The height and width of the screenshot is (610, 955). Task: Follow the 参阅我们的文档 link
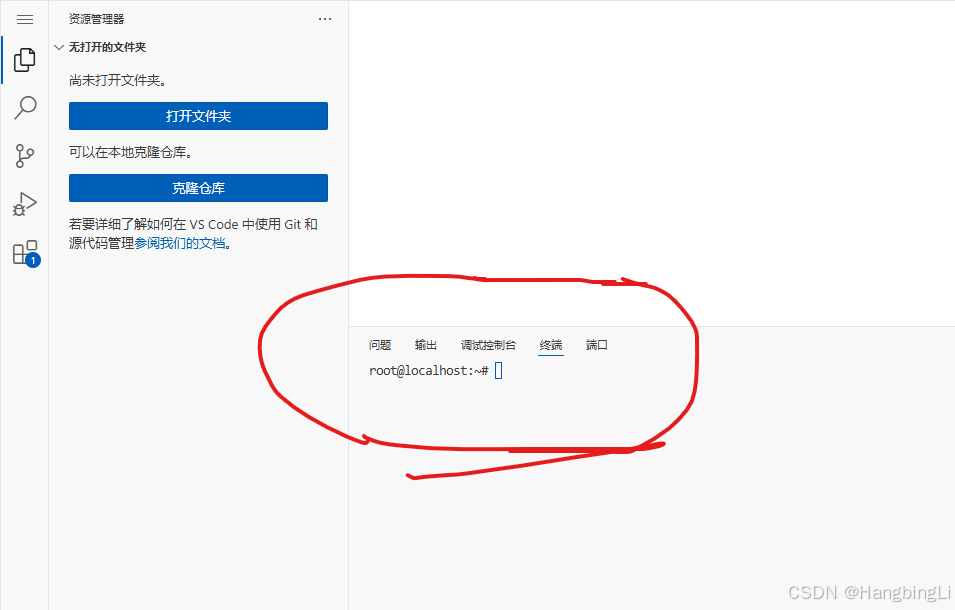[x=180, y=244]
